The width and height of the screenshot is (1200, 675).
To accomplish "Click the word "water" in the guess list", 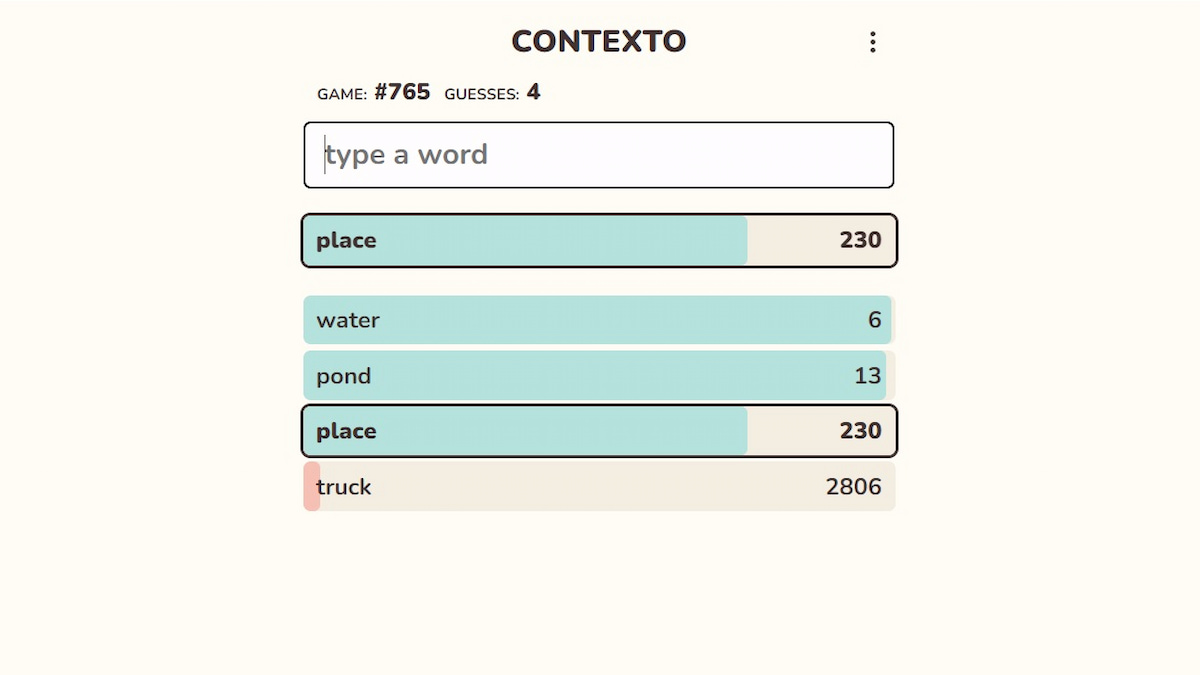I will point(348,320).
